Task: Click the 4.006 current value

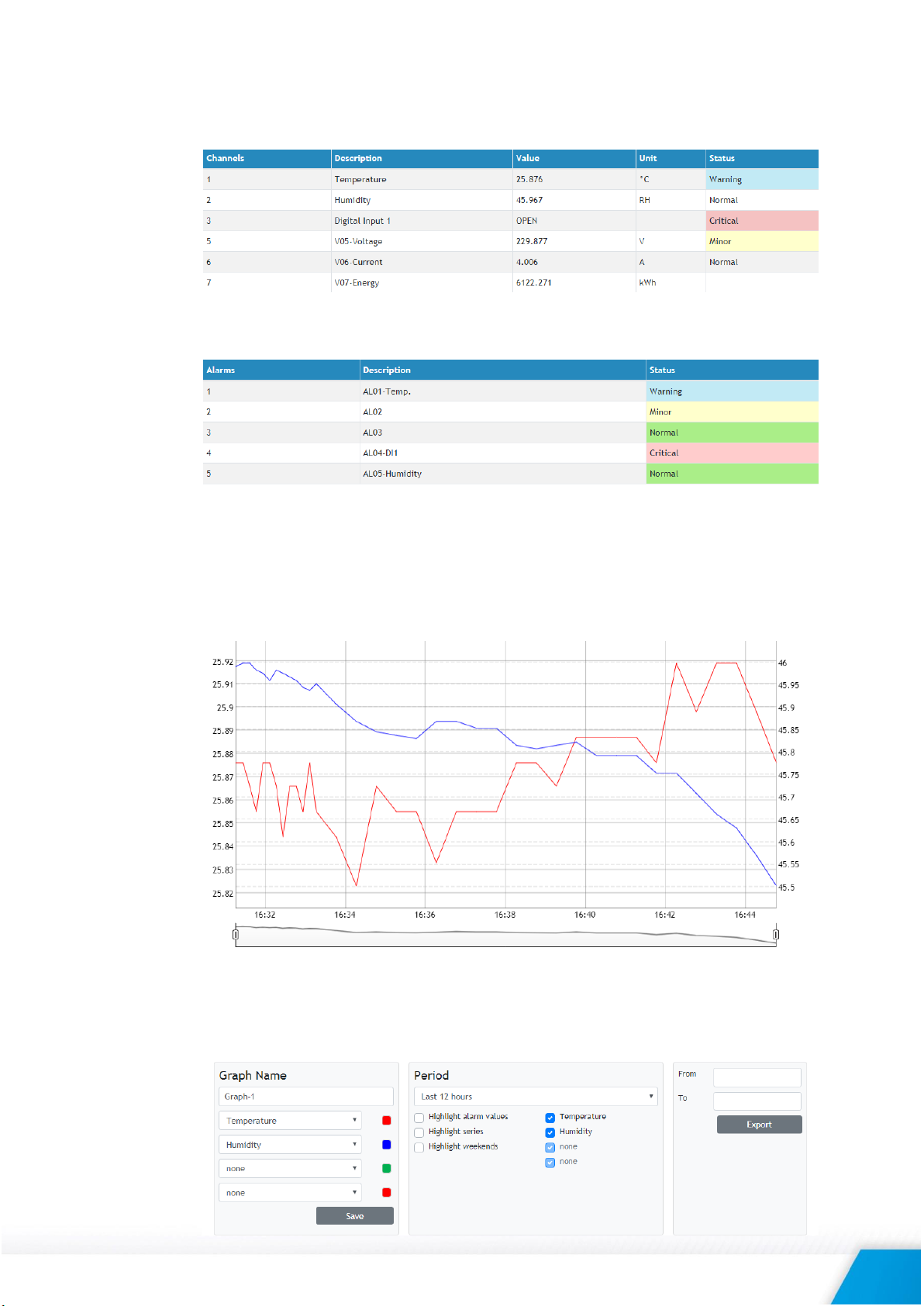Action: point(527,262)
